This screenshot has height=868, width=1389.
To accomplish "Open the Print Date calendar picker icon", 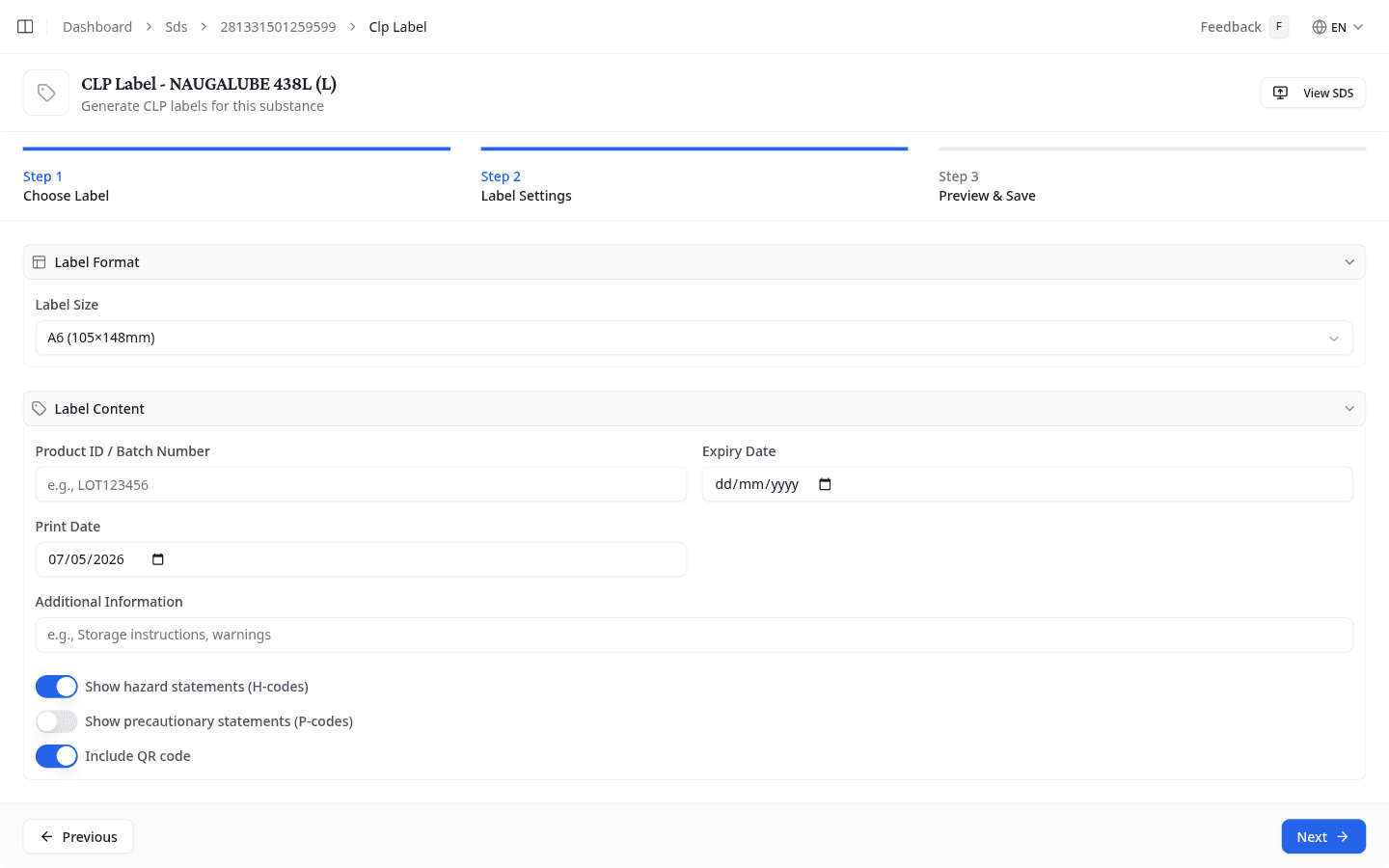I will click(x=158, y=559).
